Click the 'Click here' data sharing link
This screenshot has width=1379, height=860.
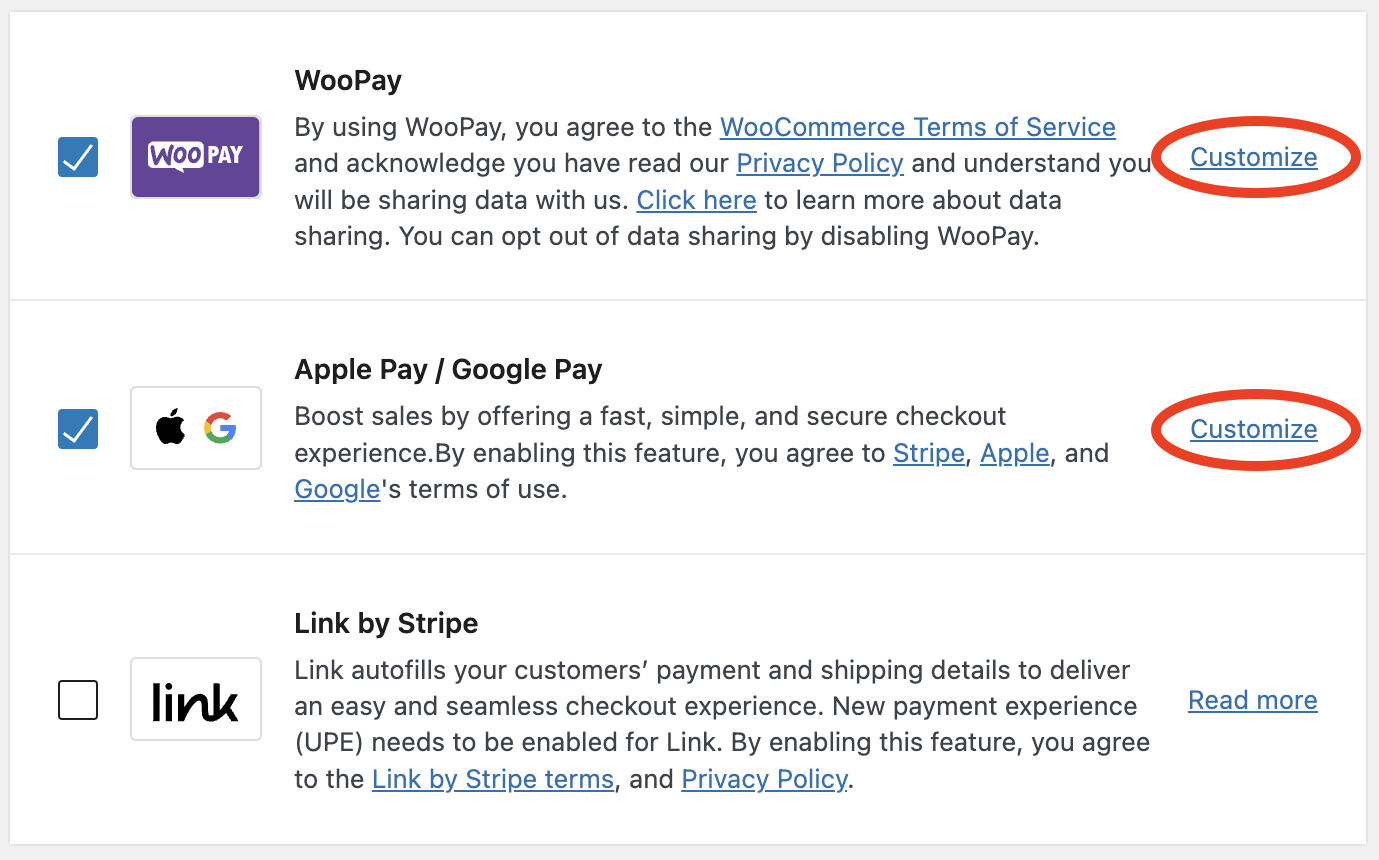coord(696,200)
